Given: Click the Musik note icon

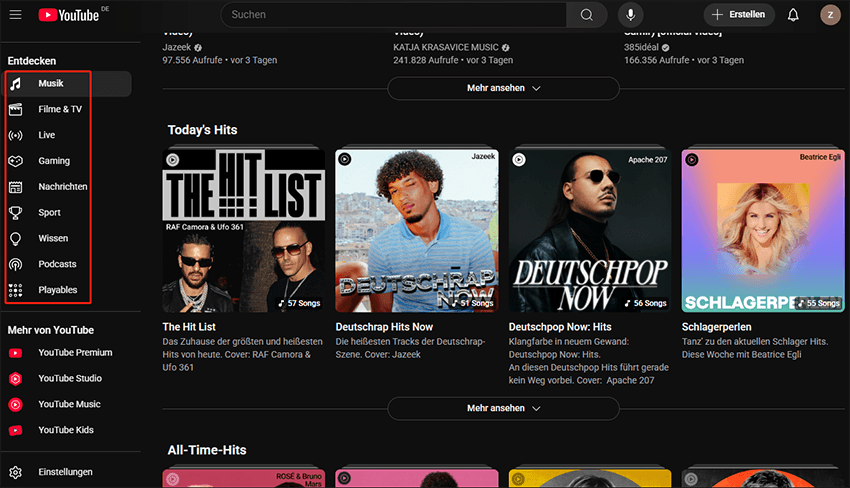Looking at the screenshot, I should pos(16,84).
